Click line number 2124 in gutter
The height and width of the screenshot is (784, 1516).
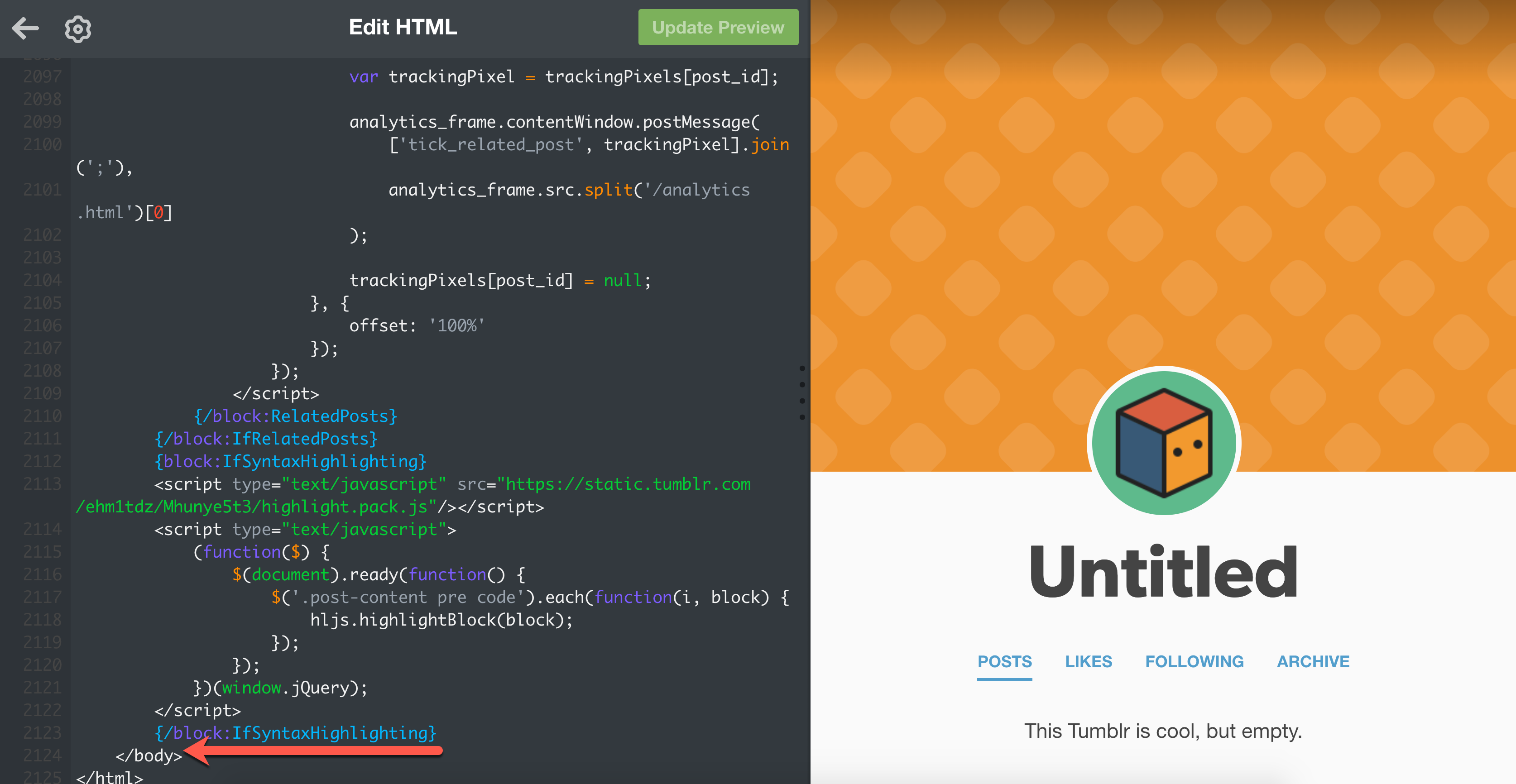[43, 755]
